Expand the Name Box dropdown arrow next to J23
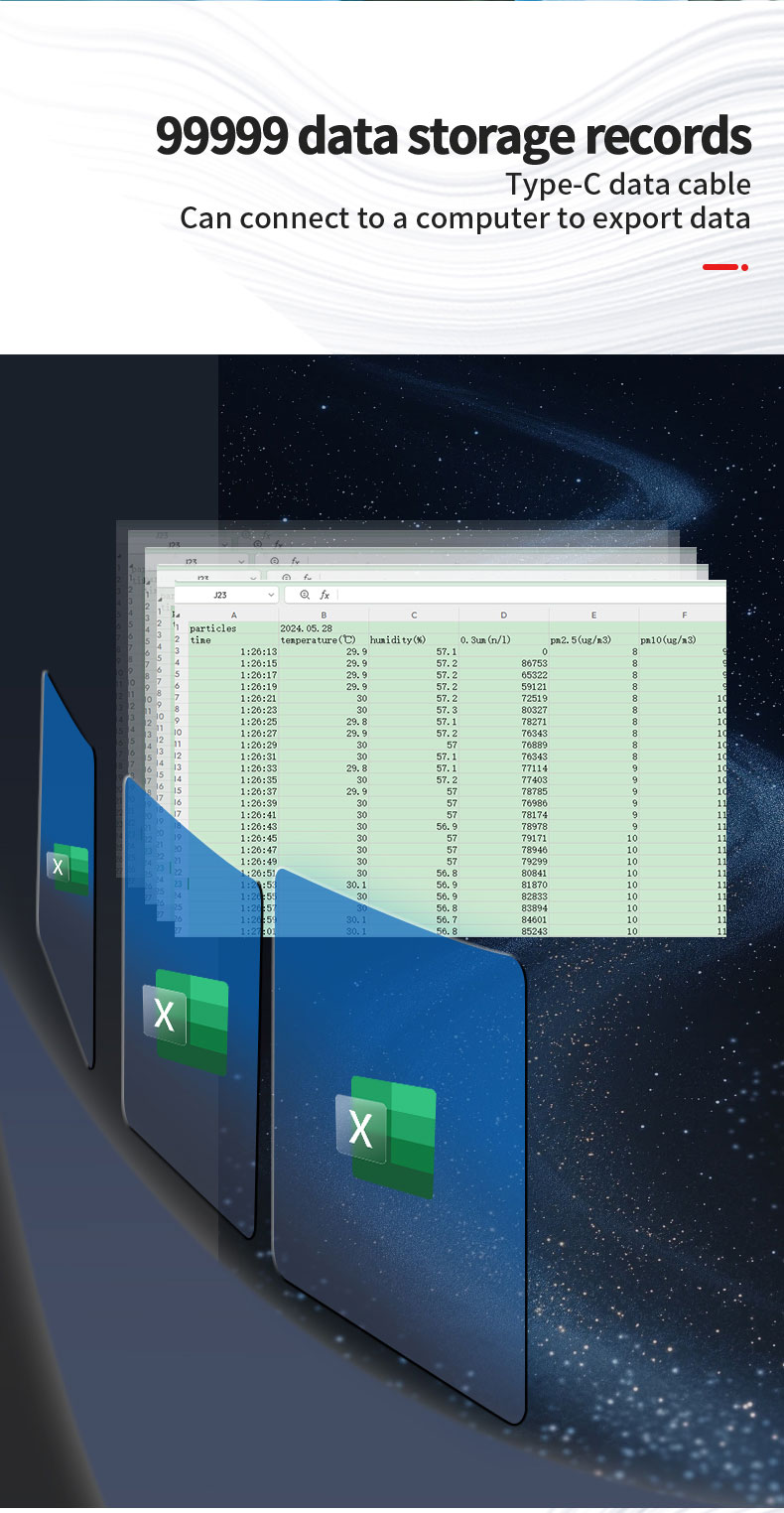784x1513 pixels. 270,595
